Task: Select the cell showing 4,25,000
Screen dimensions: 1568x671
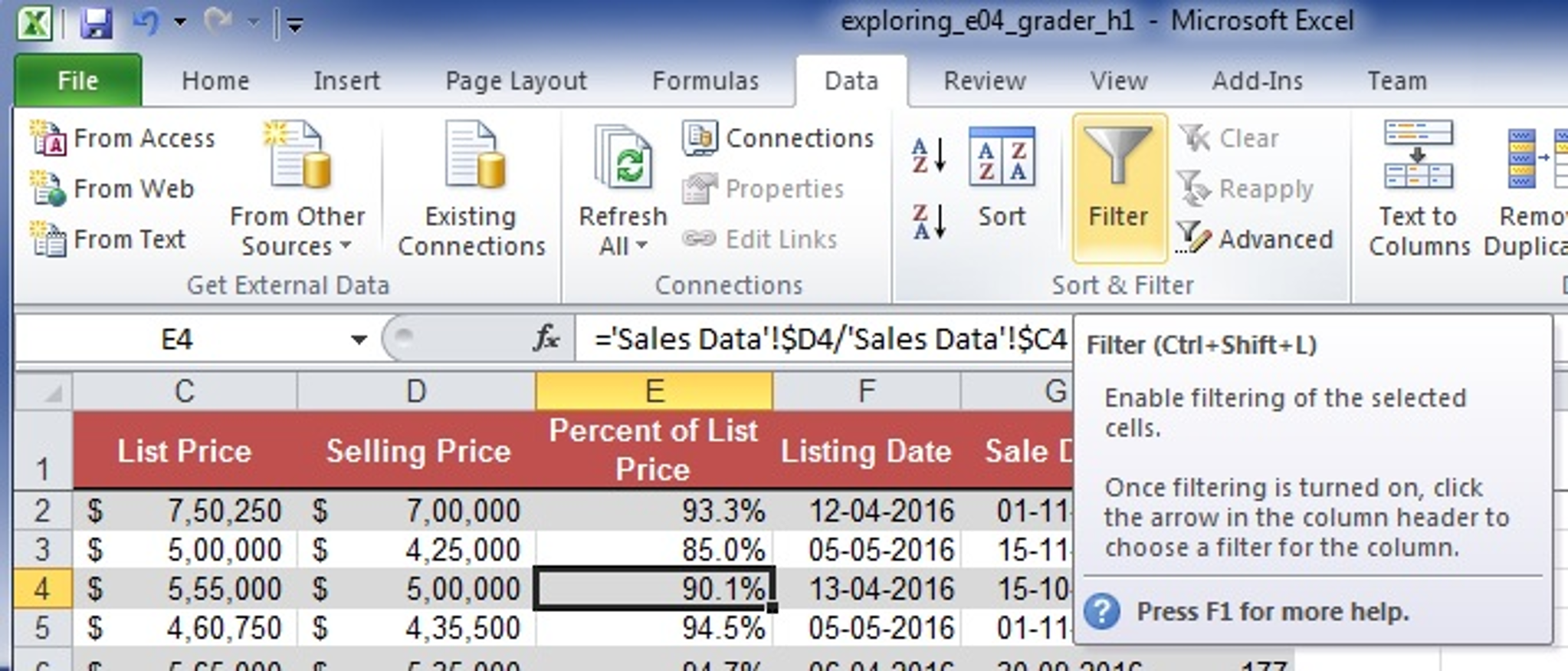Action: pyautogui.click(x=417, y=550)
